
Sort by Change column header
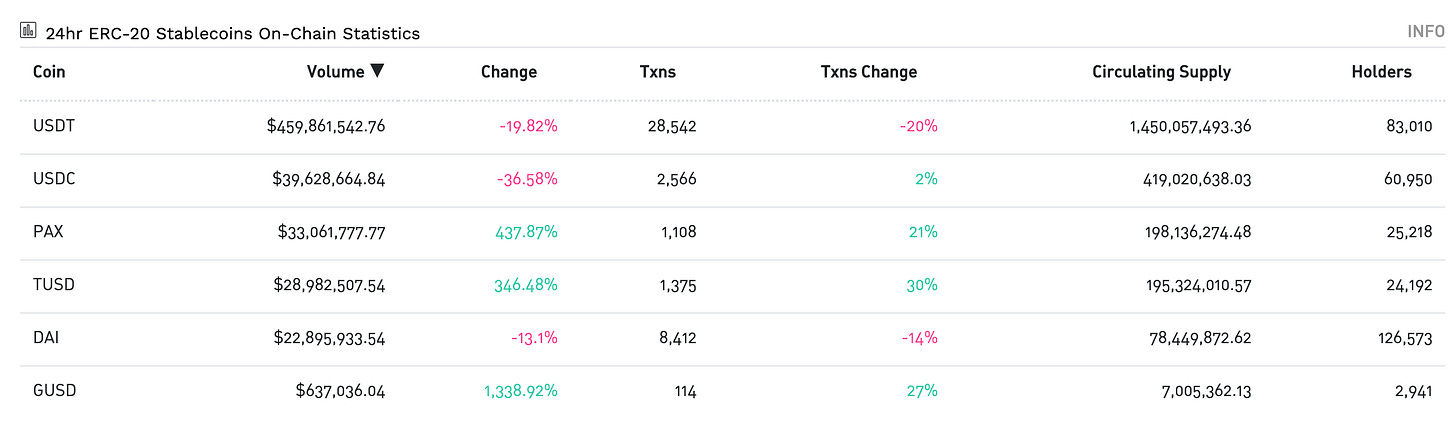508,72
